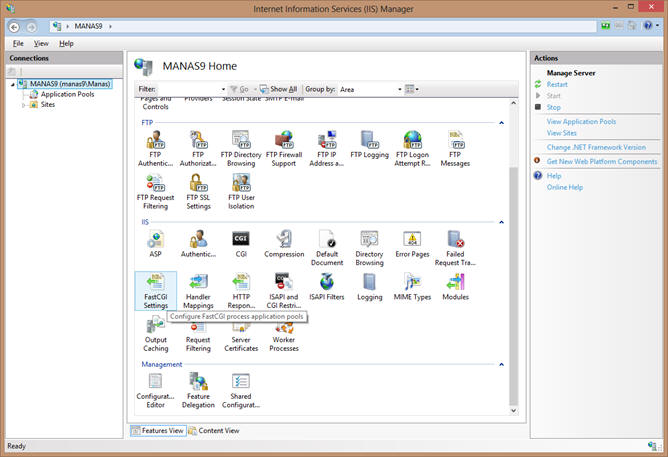Open FTP Messages feature

point(455,149)
